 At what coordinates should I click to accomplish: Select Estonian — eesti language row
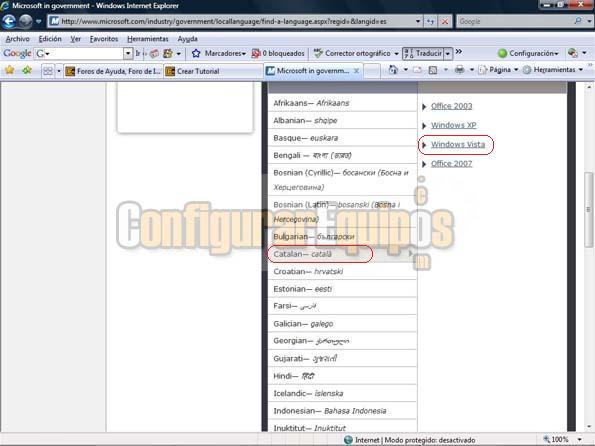point(342,289)
